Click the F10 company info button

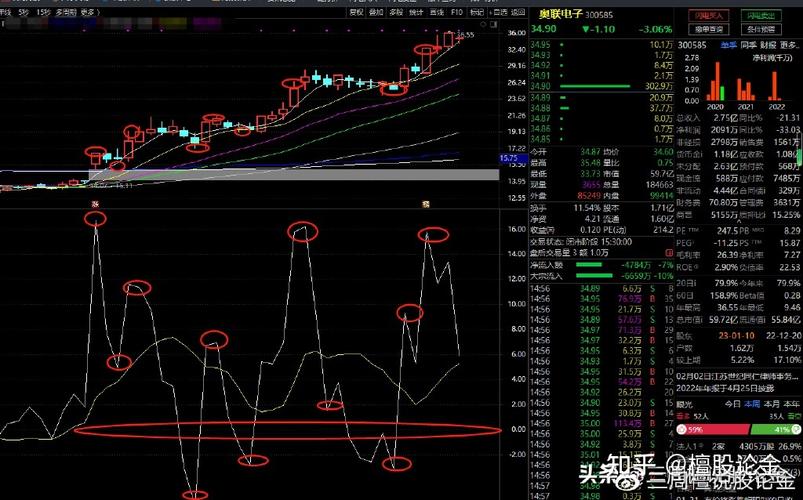[457, 14]
